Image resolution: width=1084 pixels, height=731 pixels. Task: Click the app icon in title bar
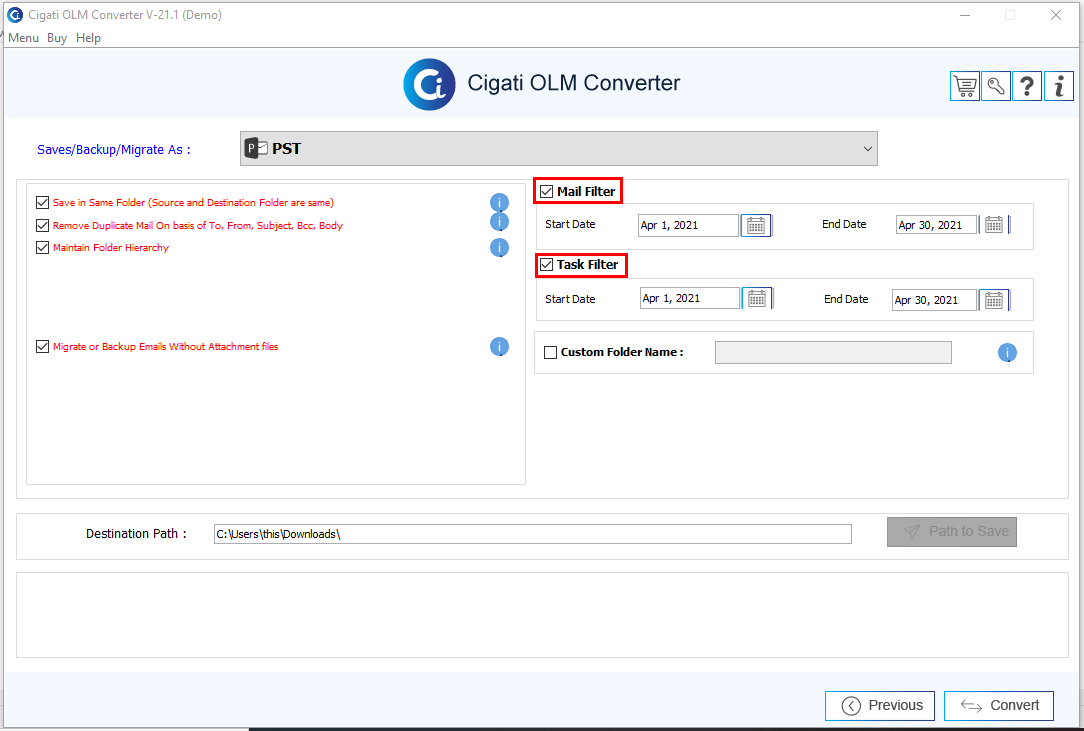click(x=15, y=15)
